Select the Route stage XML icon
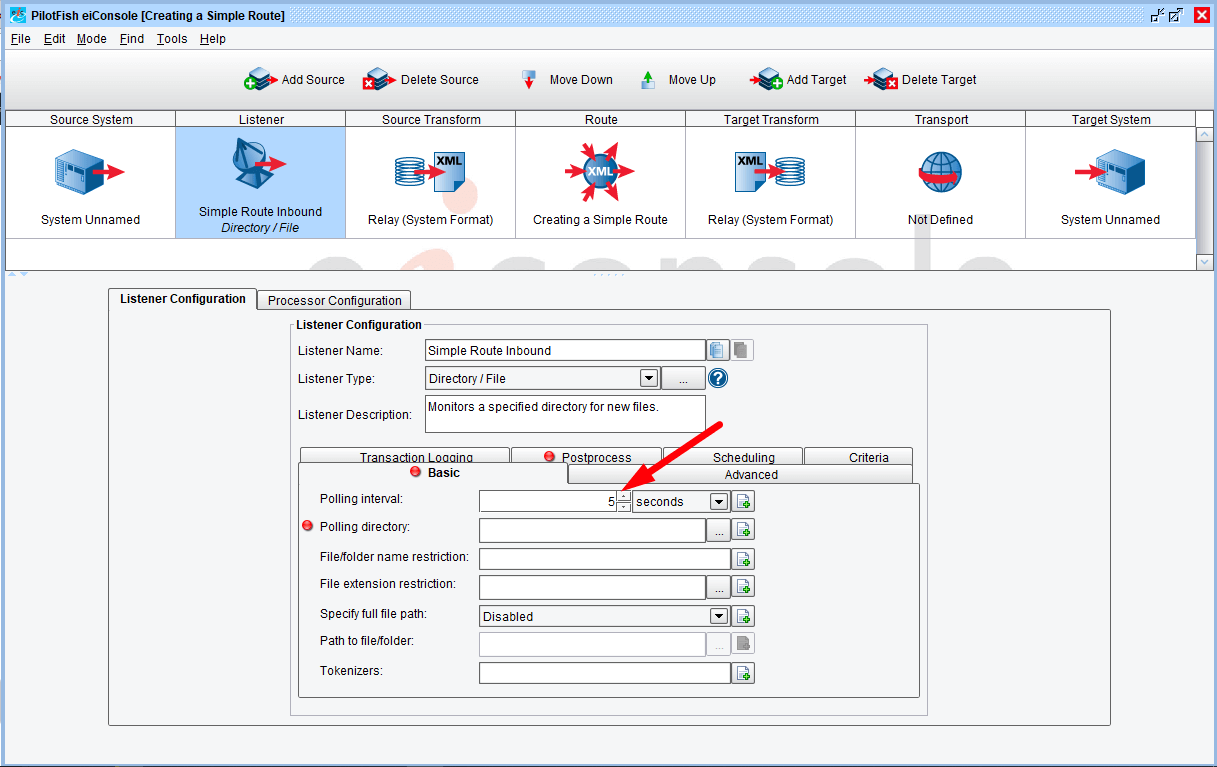This screenshot has height=767, width=1217. [x=600, y=172]
